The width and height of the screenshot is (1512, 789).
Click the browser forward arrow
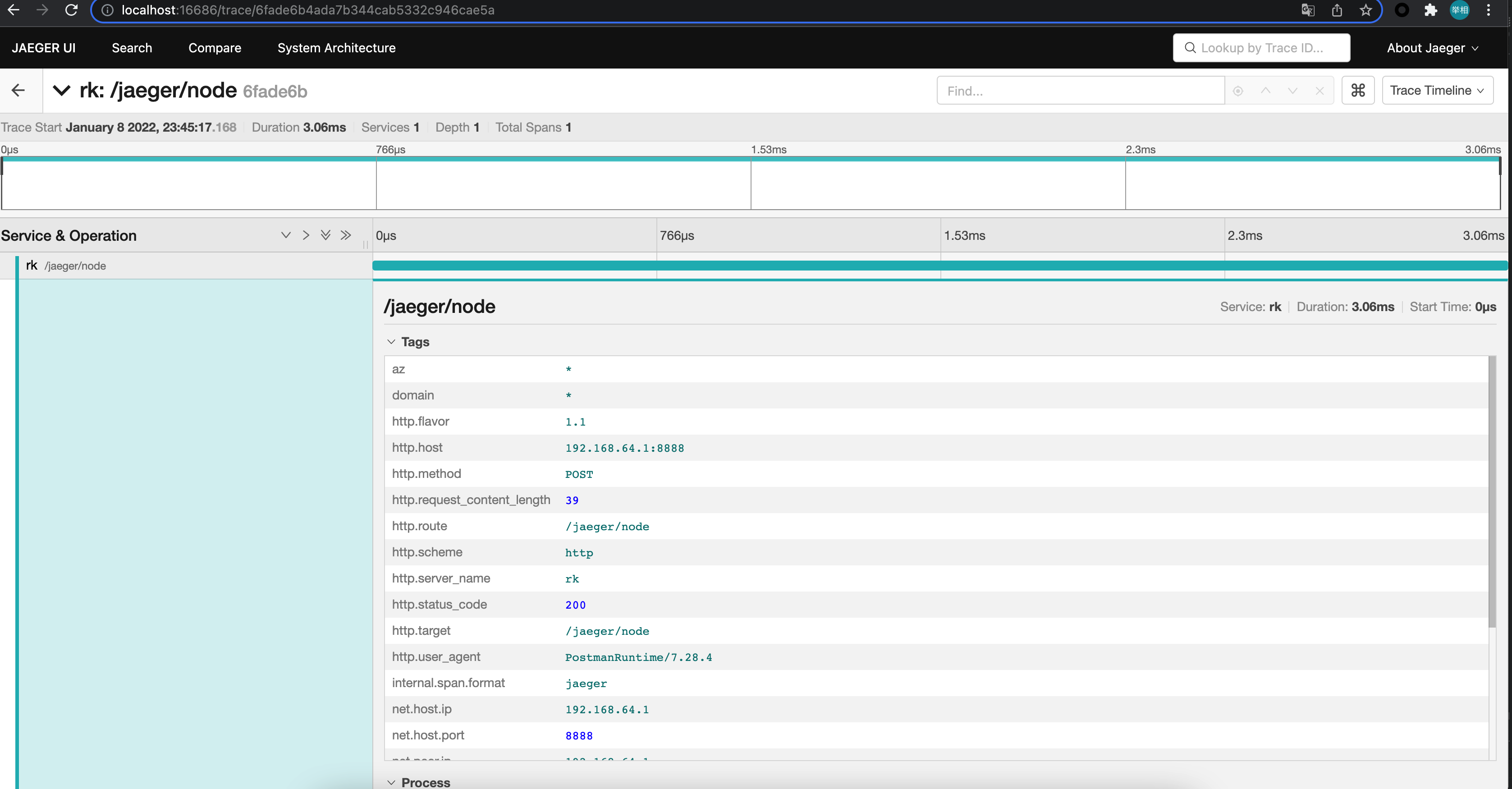(42, 10)
